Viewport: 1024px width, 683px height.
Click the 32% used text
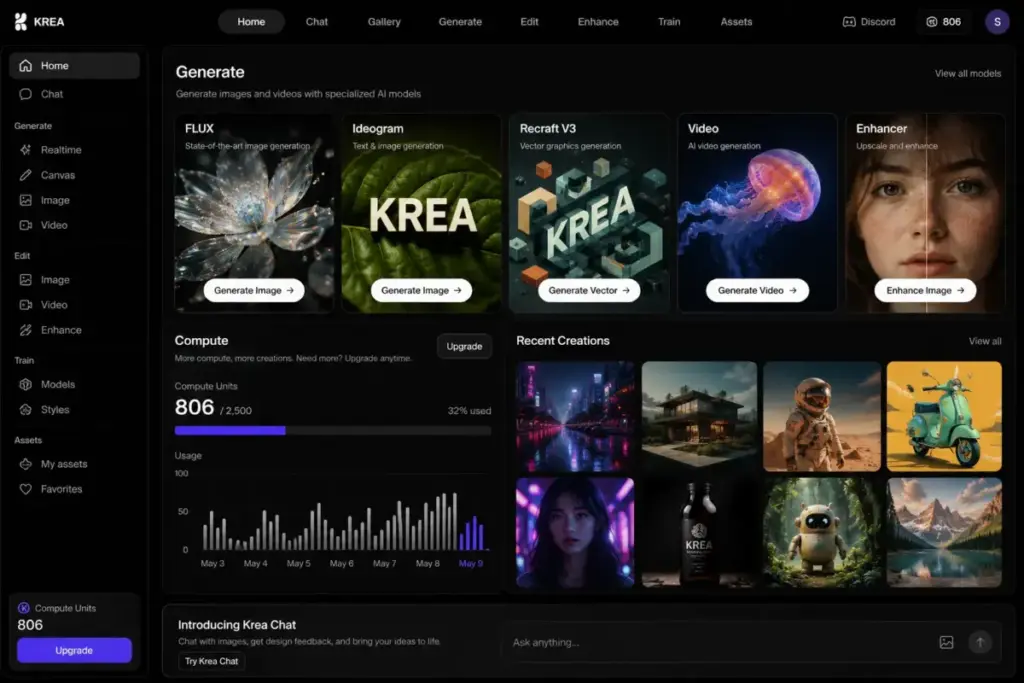click(x=469, y=411)
